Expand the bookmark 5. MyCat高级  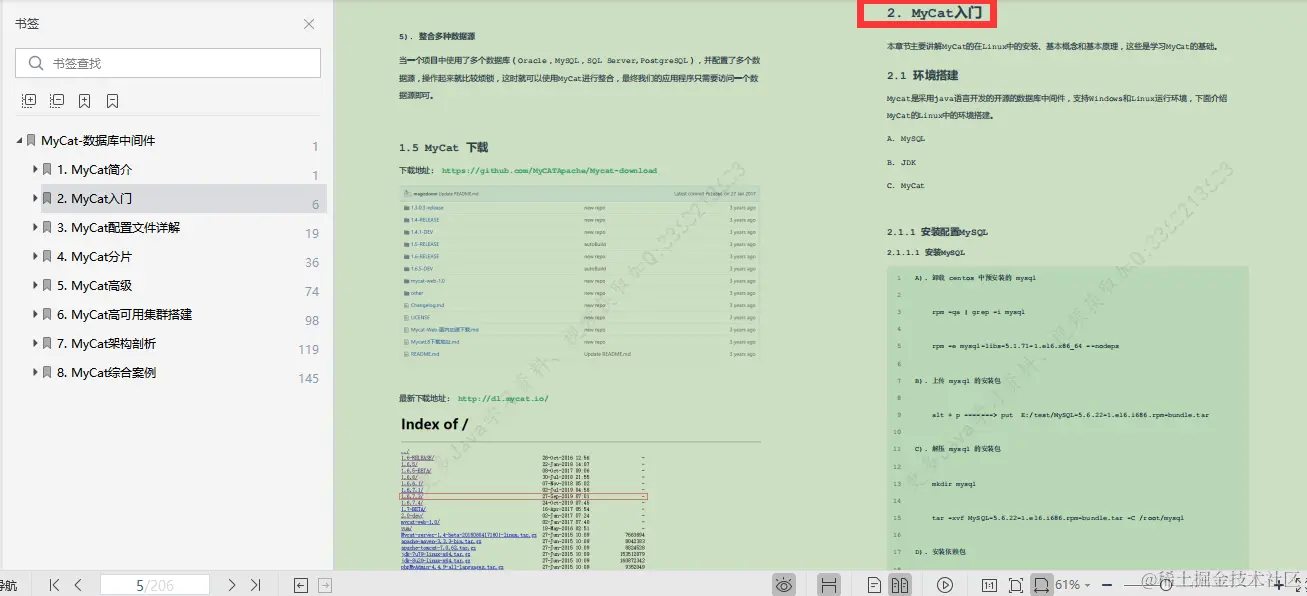[x=36, y=285]
